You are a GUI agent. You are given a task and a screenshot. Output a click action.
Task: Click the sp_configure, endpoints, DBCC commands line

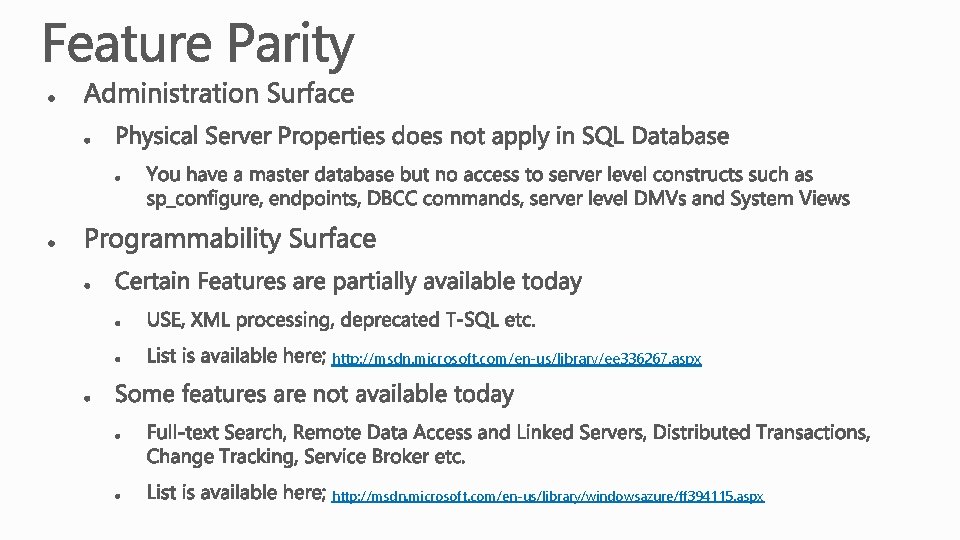pos(498,198)
